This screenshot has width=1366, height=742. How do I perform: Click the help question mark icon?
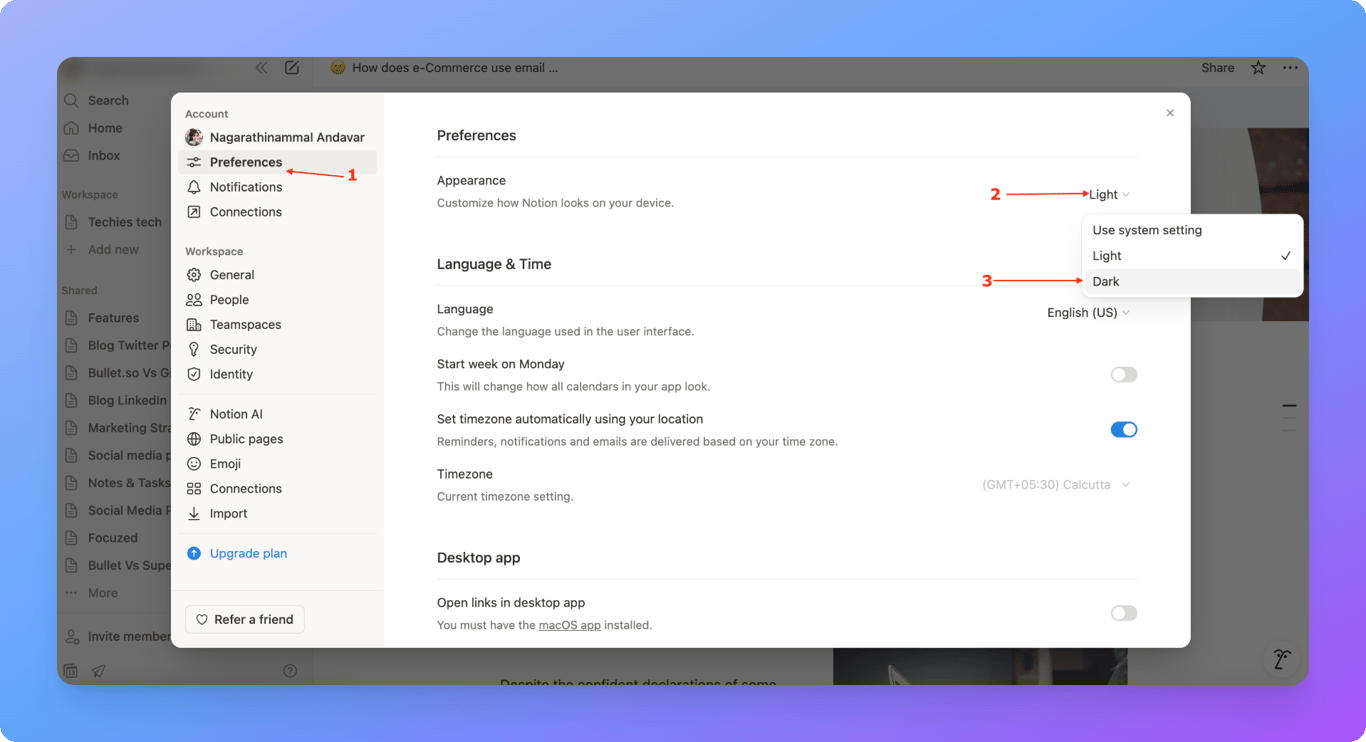(290, 671)
